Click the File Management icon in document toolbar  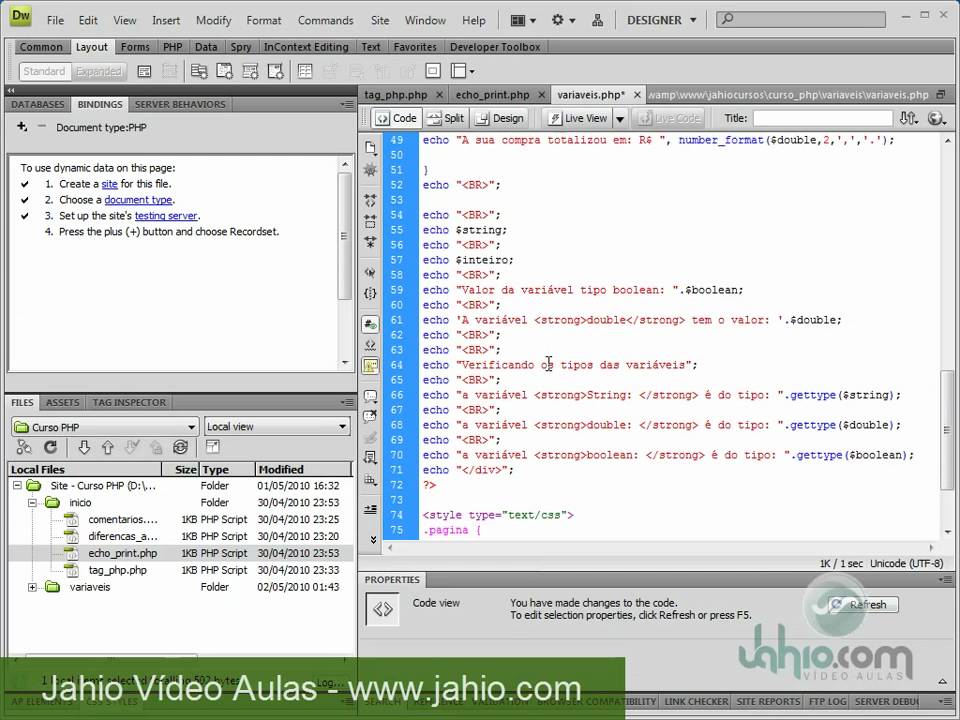pyautogui.click(x=909, y=118)
